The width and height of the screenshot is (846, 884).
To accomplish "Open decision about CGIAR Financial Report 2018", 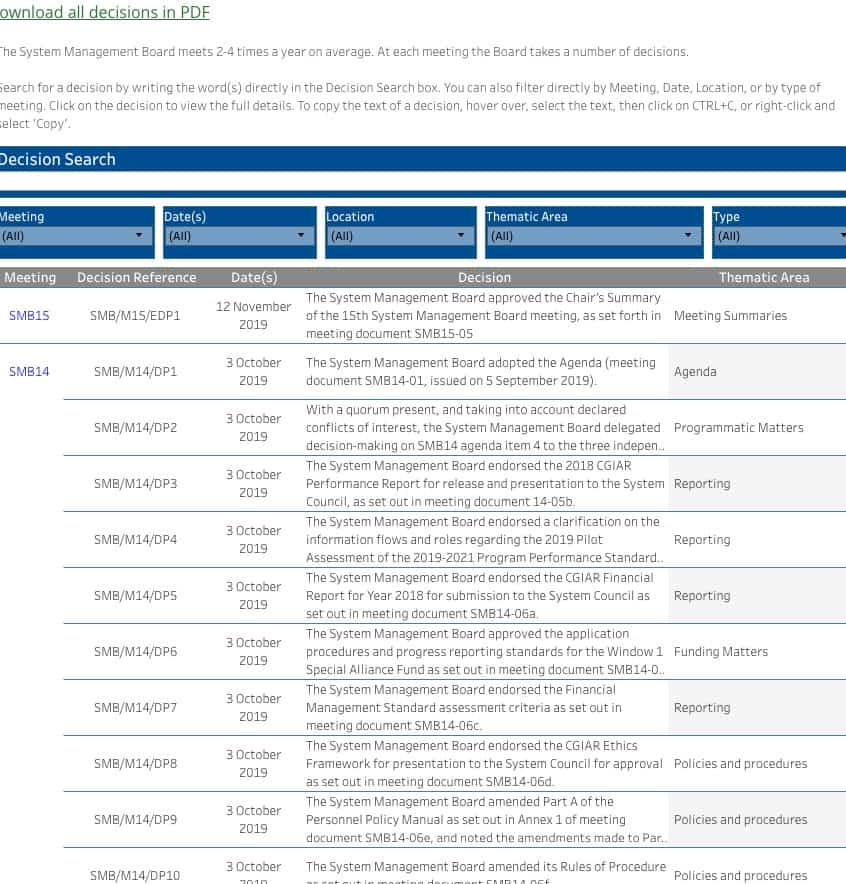I will click(x=484, y=596).
